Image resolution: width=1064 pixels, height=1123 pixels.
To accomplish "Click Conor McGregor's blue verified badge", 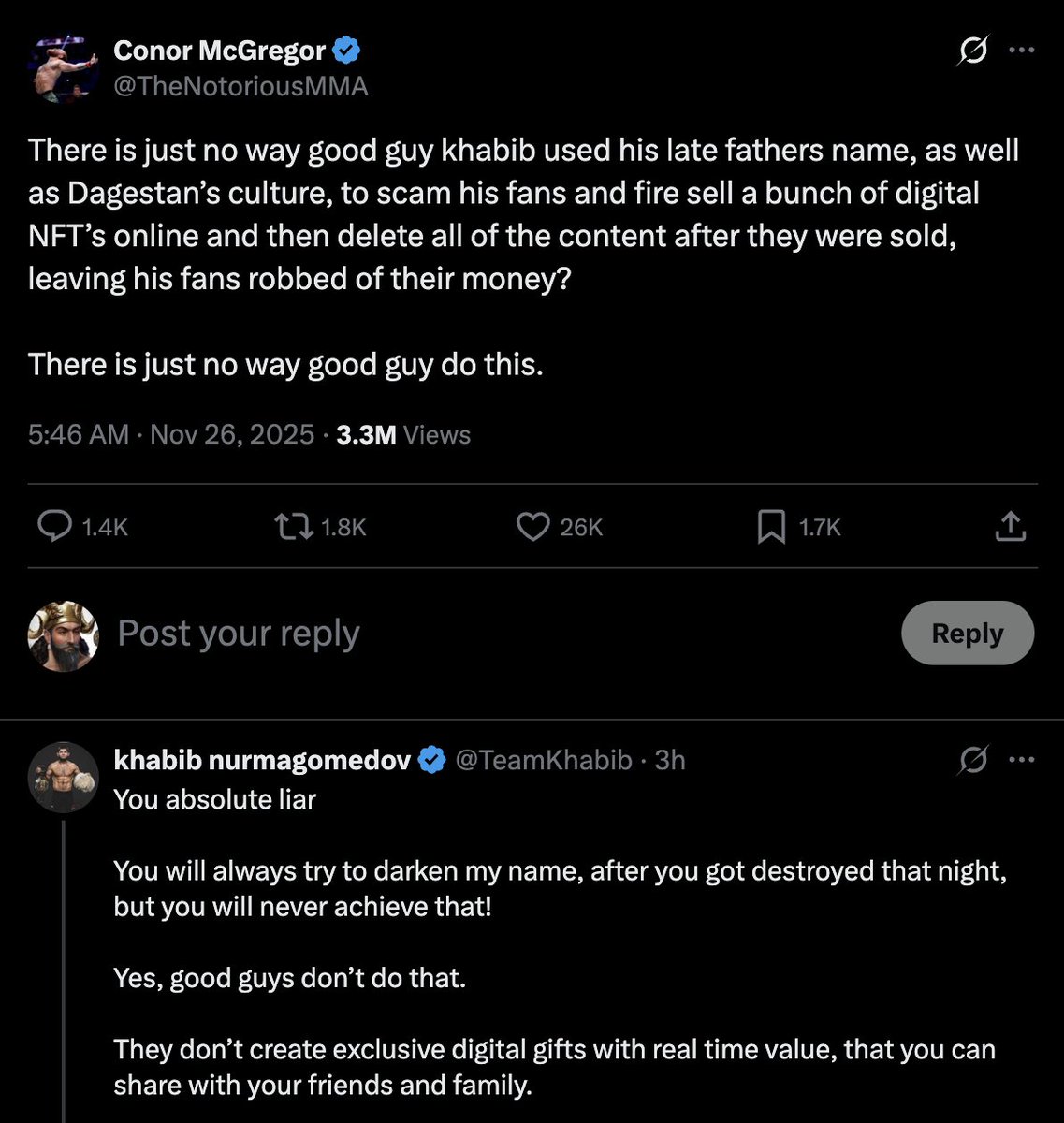I will coord(346,51).
